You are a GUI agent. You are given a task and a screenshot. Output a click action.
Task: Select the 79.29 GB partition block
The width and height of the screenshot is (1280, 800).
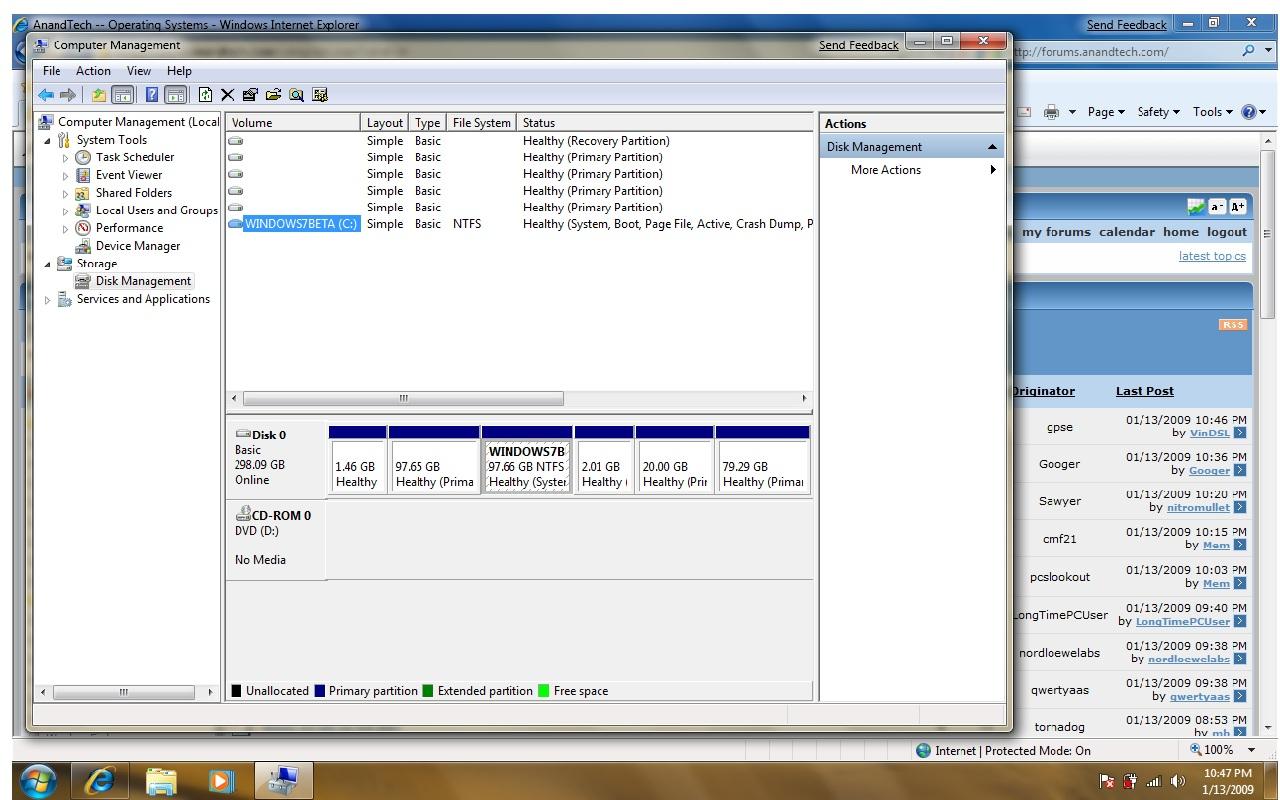click(x=762, y=460)
